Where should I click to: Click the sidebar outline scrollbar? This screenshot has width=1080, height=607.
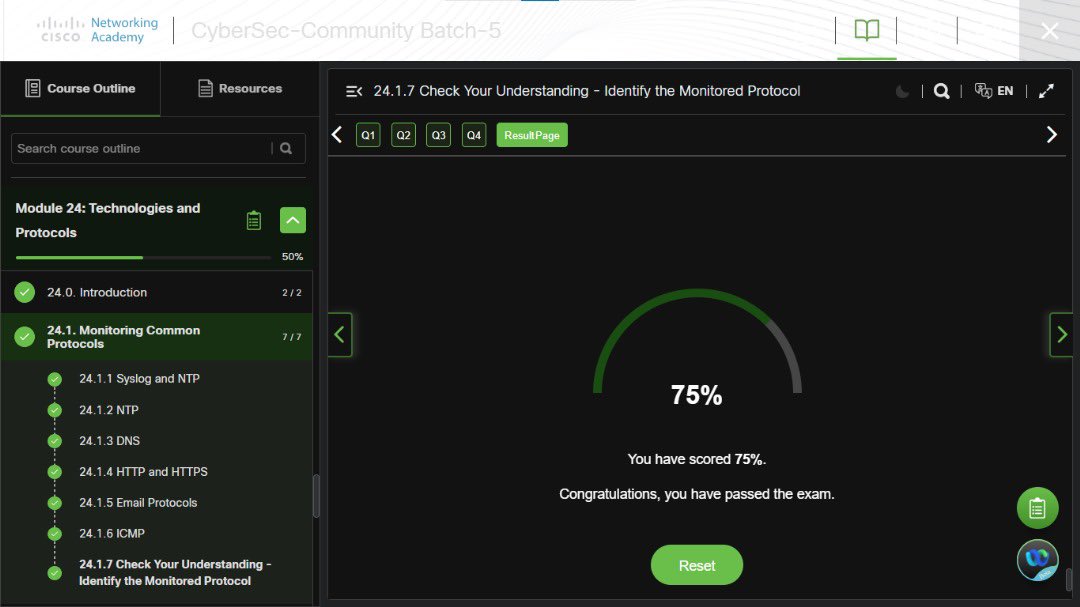click(316, 495)
